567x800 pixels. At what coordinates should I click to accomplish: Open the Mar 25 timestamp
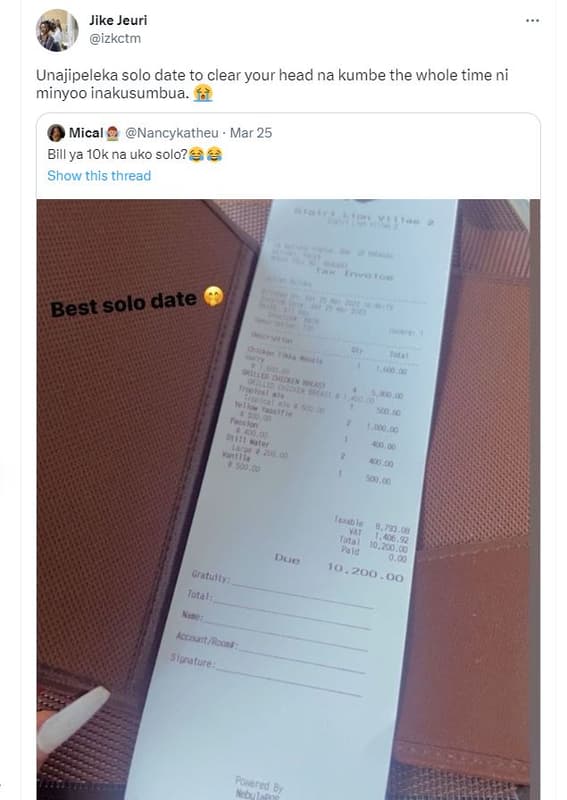(x=251, y=133)
